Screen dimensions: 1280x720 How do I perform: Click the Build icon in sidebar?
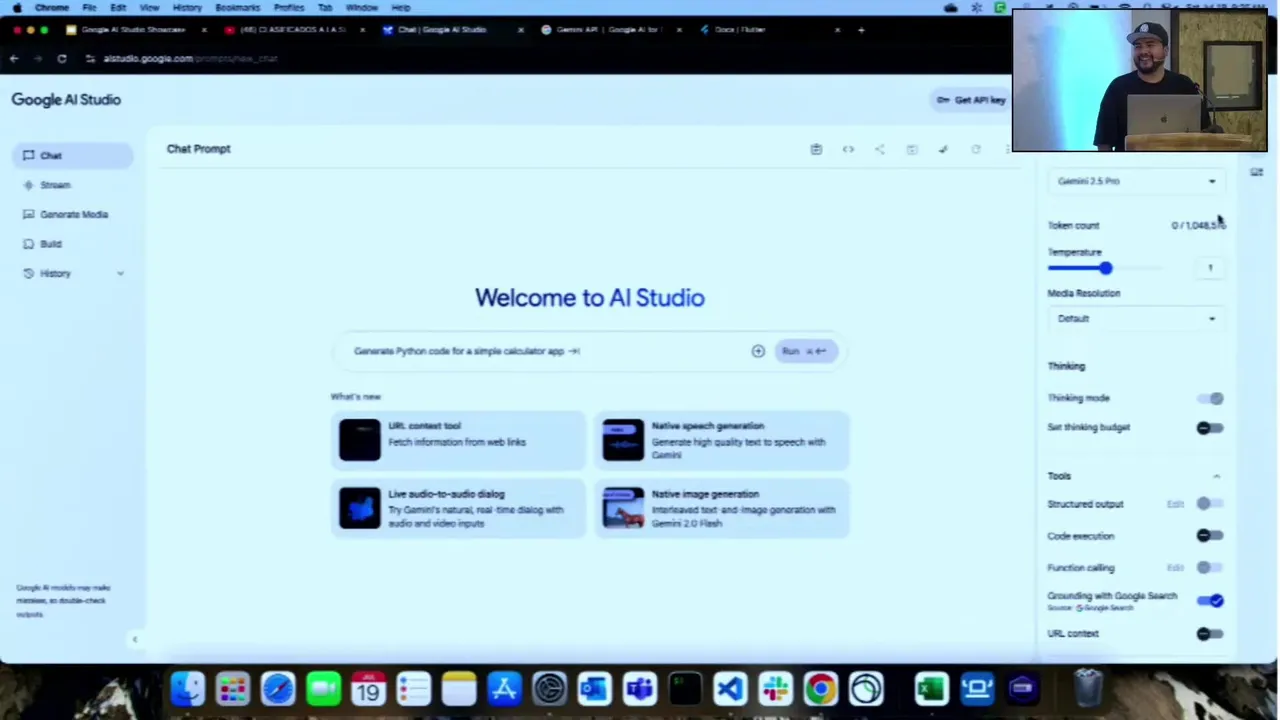(28, 244)
